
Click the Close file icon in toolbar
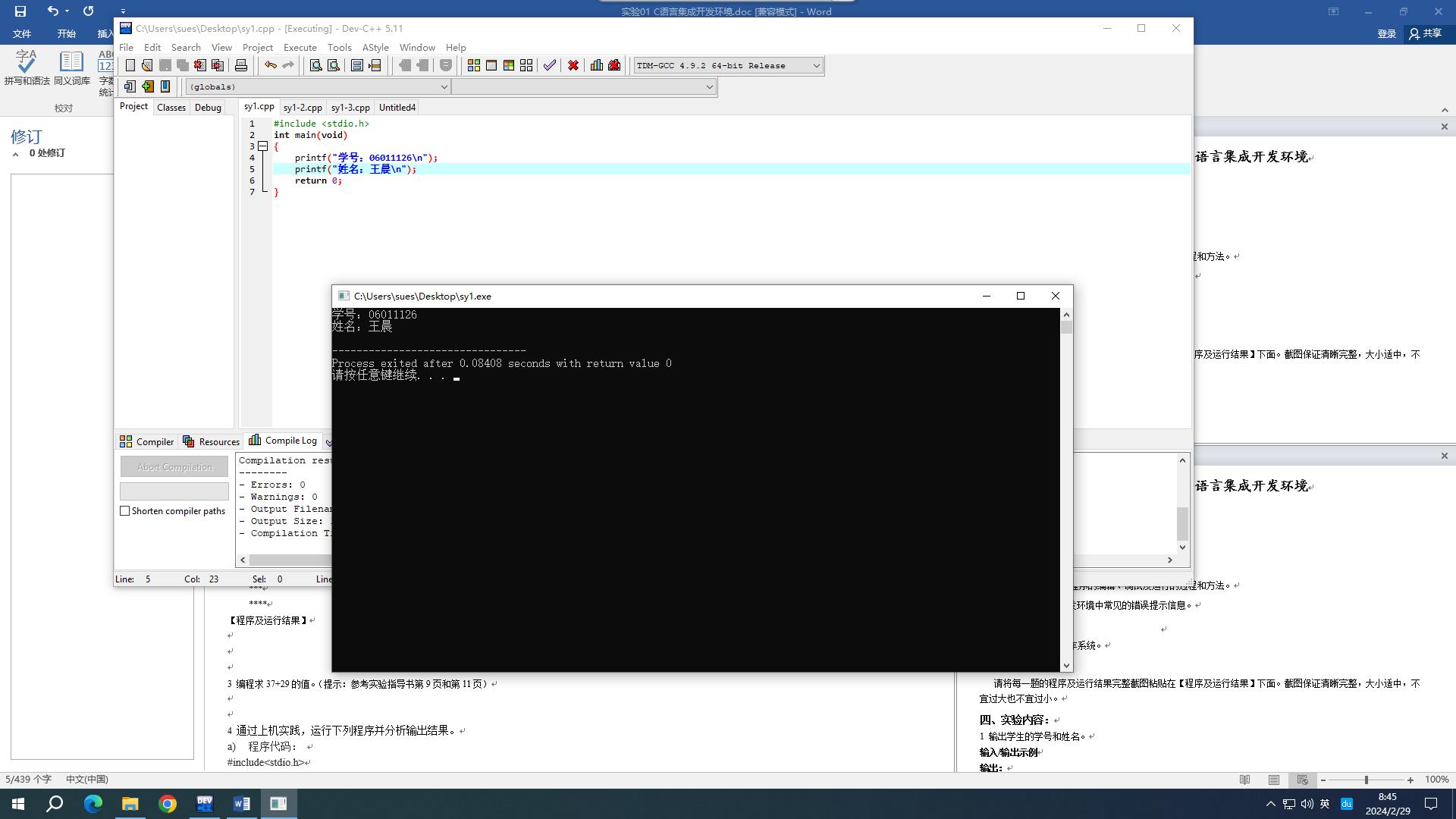click(200, 66)
